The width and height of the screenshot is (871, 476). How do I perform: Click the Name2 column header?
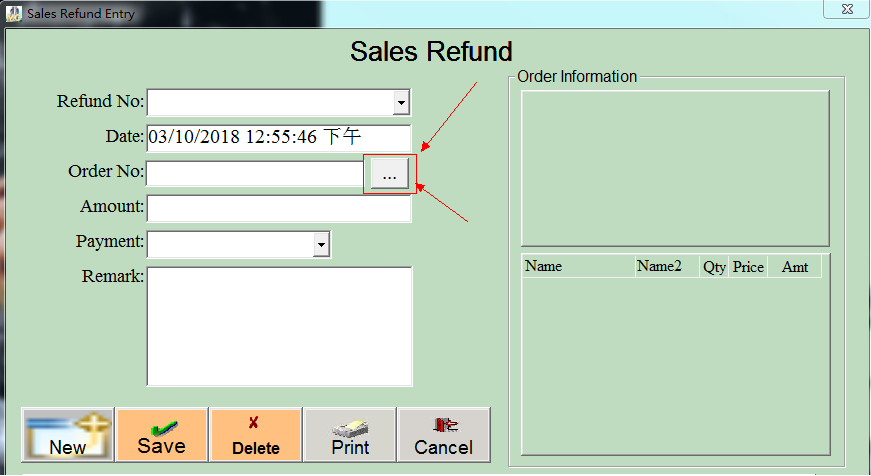666,267
